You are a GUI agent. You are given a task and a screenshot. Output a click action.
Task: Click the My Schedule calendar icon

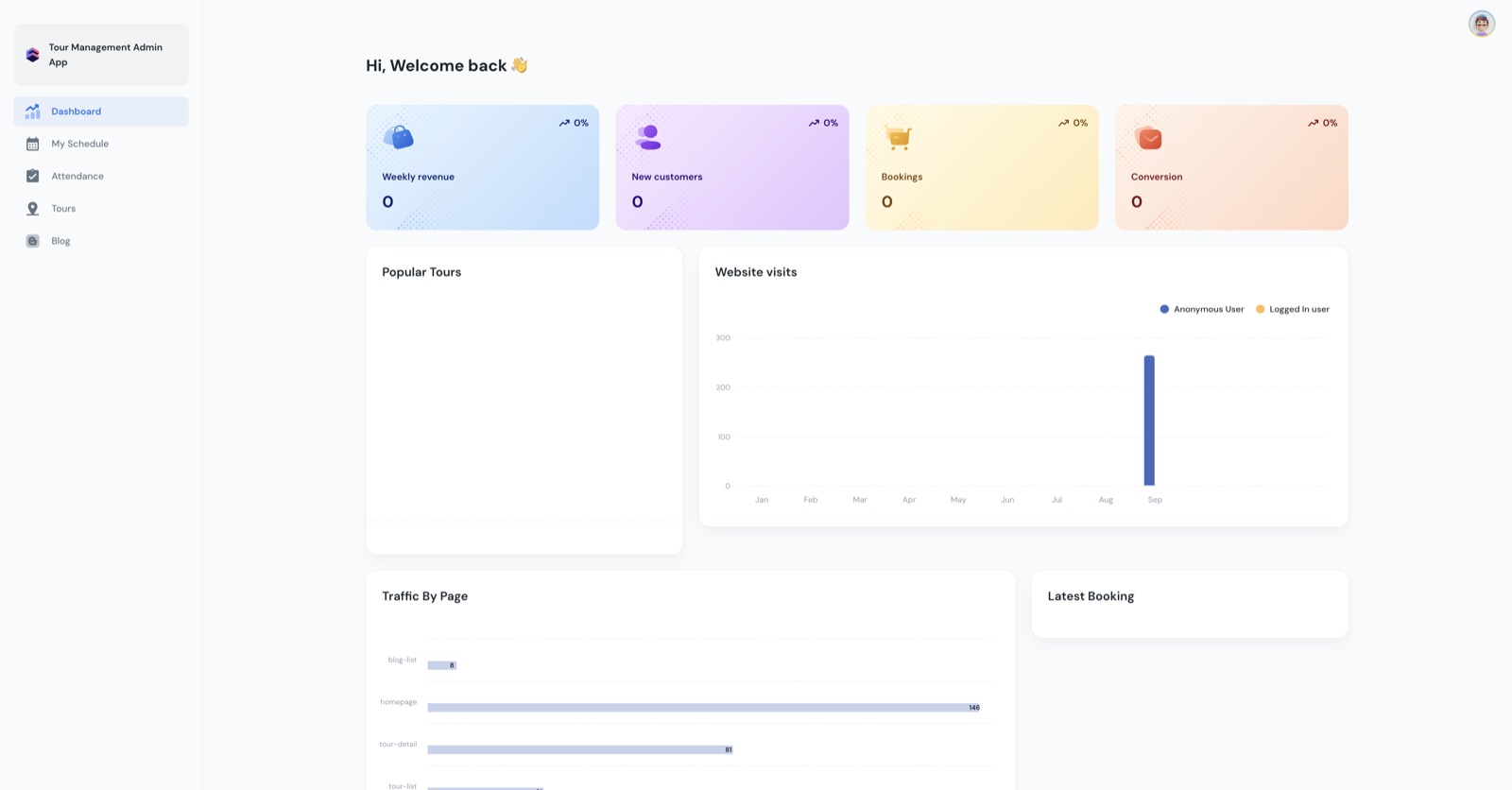tap(32, 144)
